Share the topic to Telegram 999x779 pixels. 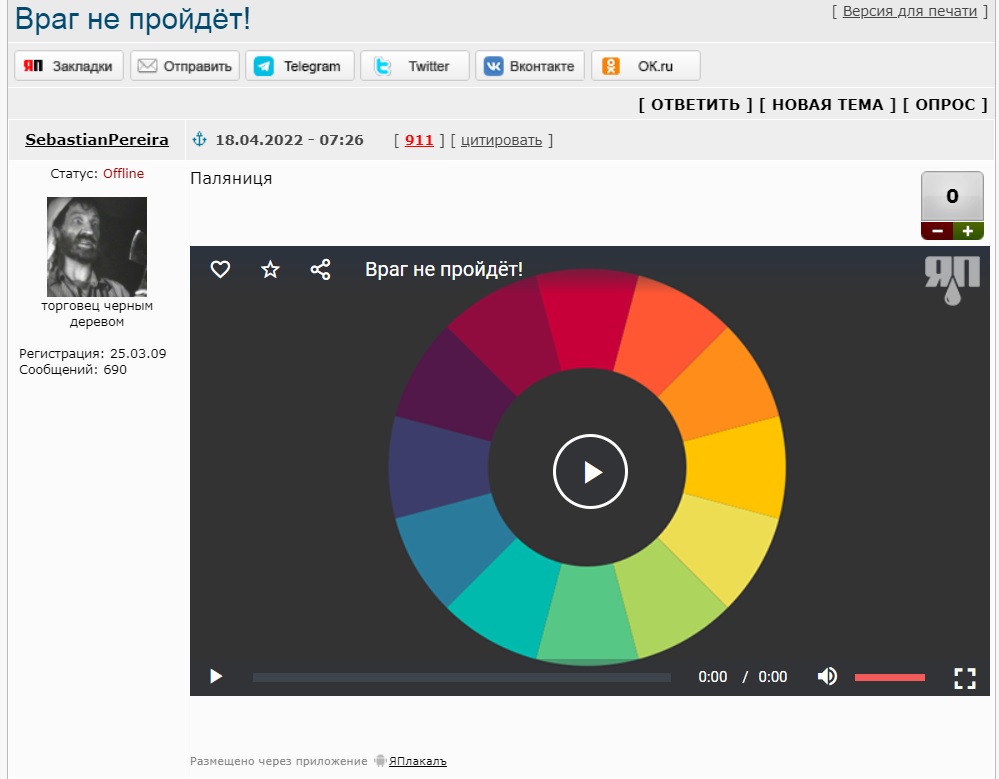coord(299,66)
